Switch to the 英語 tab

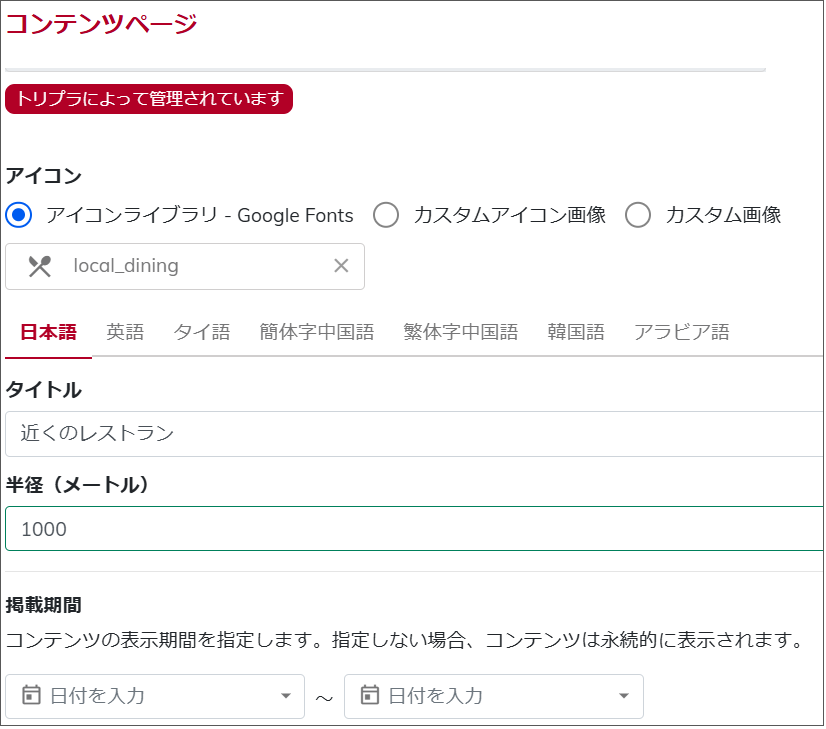pos(125,332)
